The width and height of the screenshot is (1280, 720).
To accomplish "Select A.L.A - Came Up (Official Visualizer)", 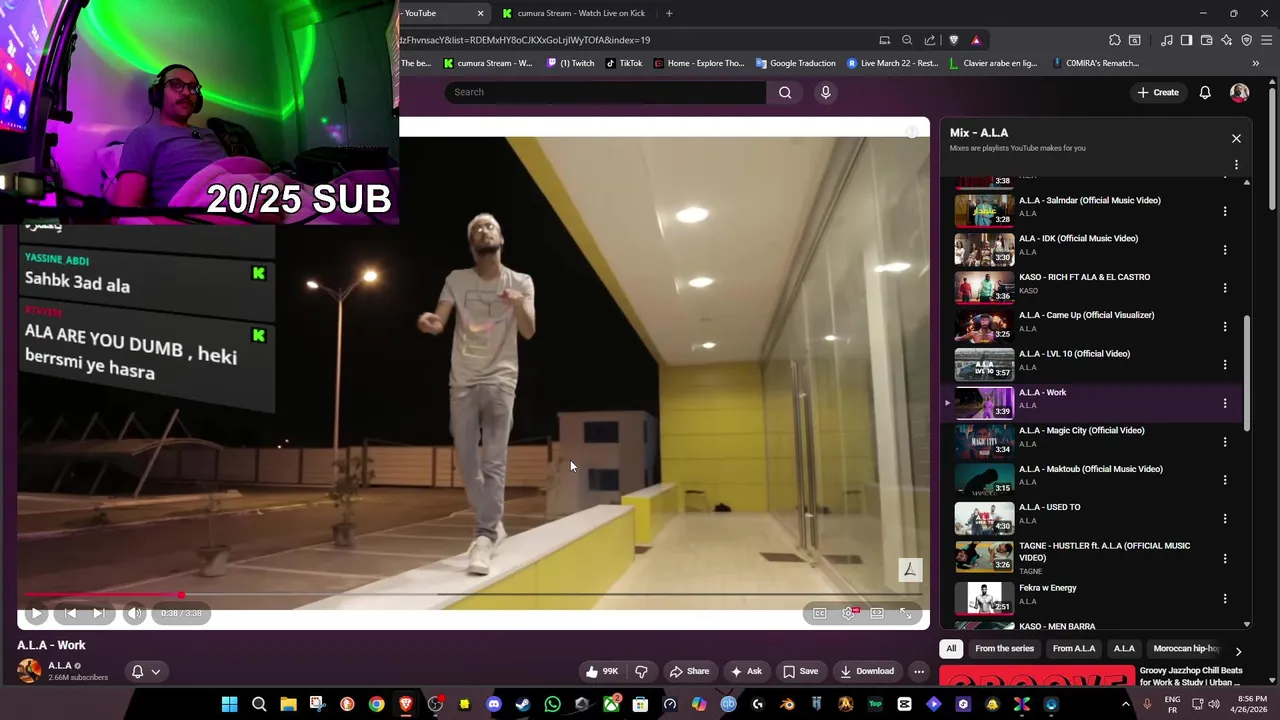I will point(1086,315).
